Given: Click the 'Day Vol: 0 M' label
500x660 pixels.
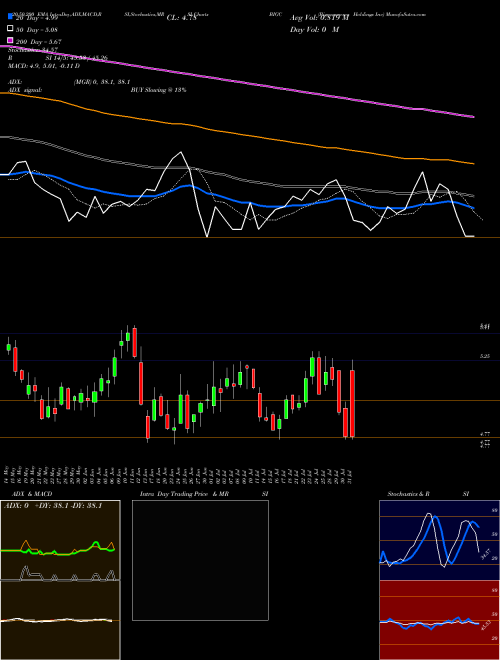Looking at the screenshot, I should coord(314,29).
